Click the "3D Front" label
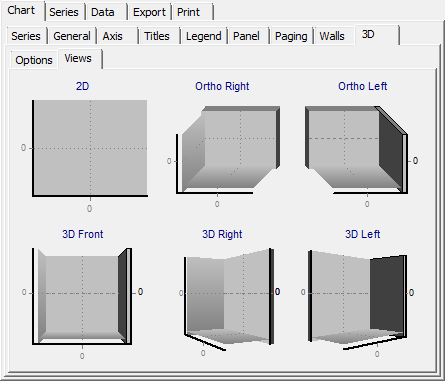445x381 pixels. (83, 234)
